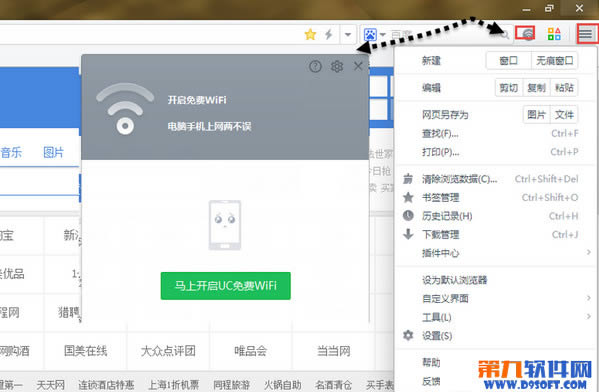Image resolution: width=599 pixels, height=392 pixels.
Task: Click 马上开启UC免费WiFi button
Action: pos(225,286)
